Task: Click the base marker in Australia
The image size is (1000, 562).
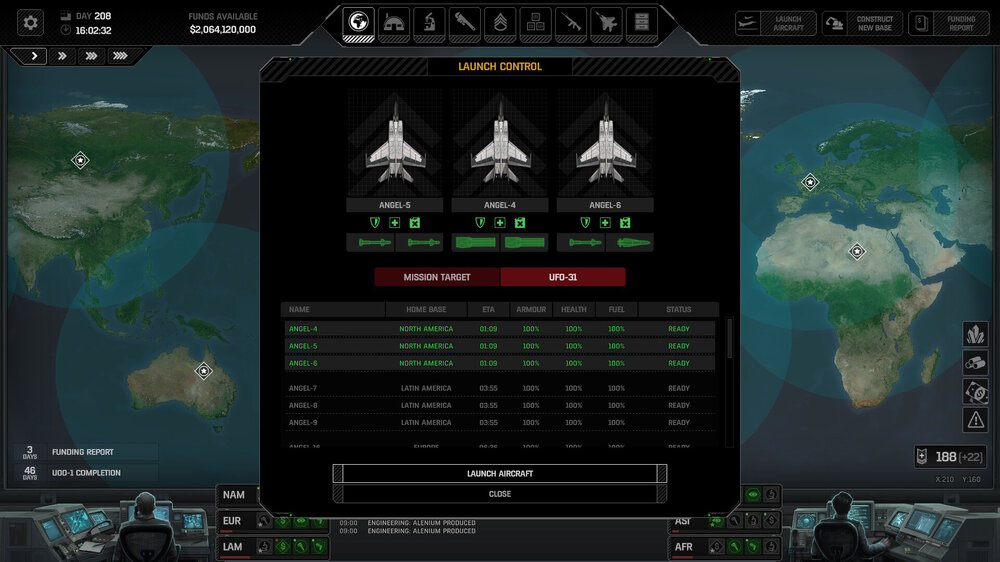Action: point(203,371)
